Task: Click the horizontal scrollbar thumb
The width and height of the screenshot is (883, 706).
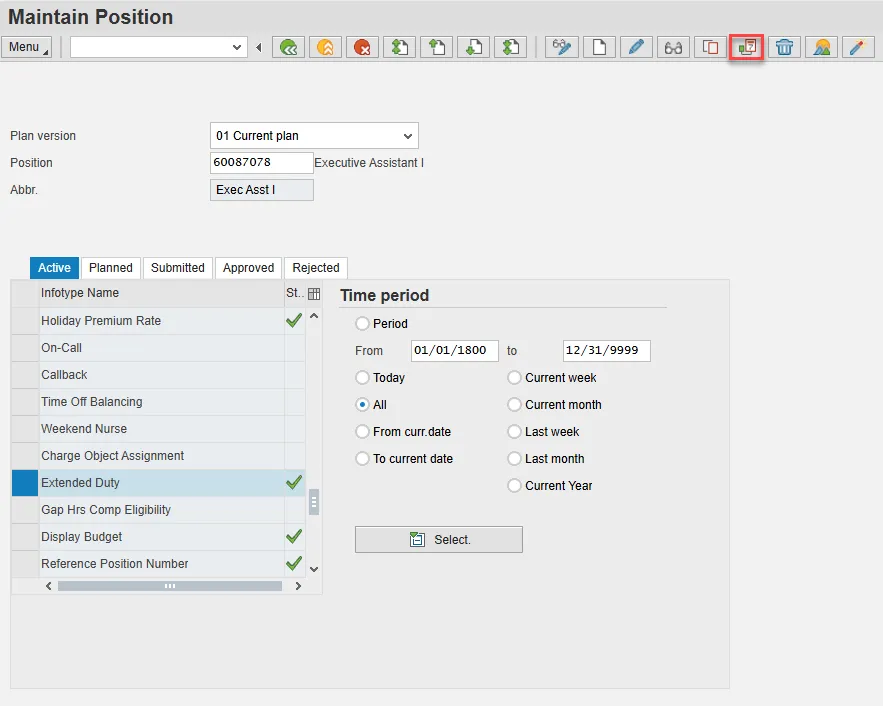Action: 170,586
